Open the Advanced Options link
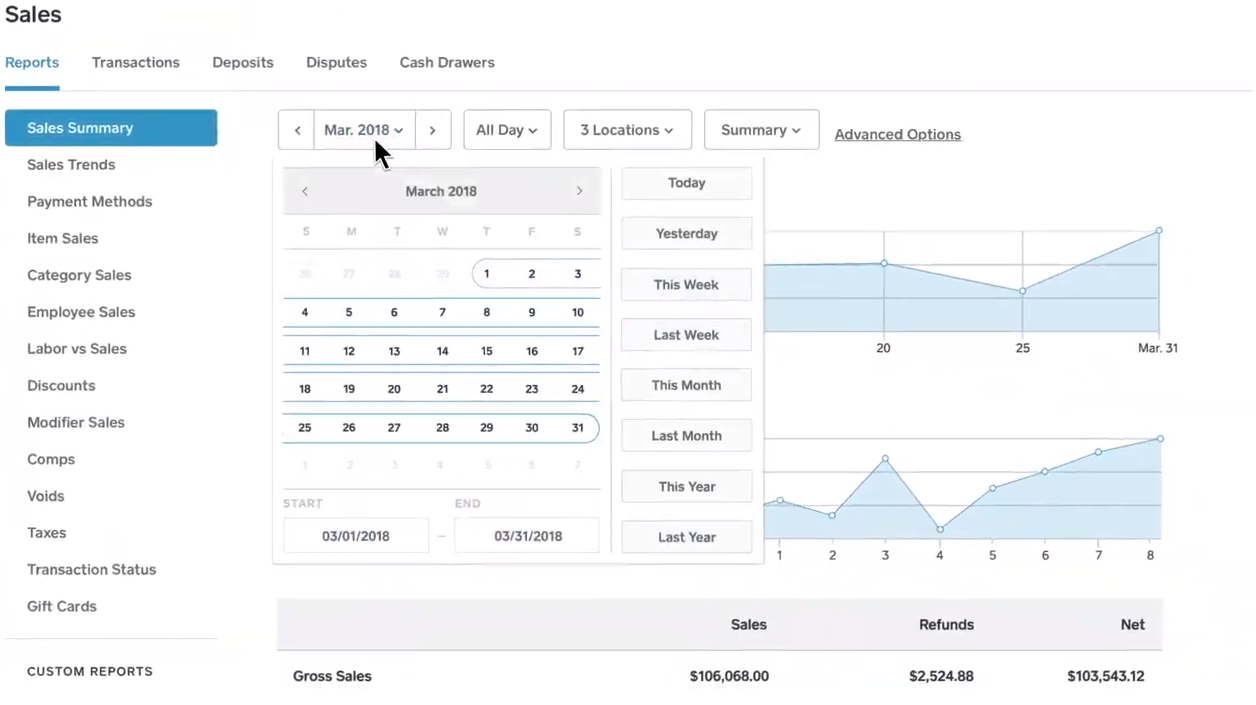This screenshot has width=1256, height=705. 897,134
